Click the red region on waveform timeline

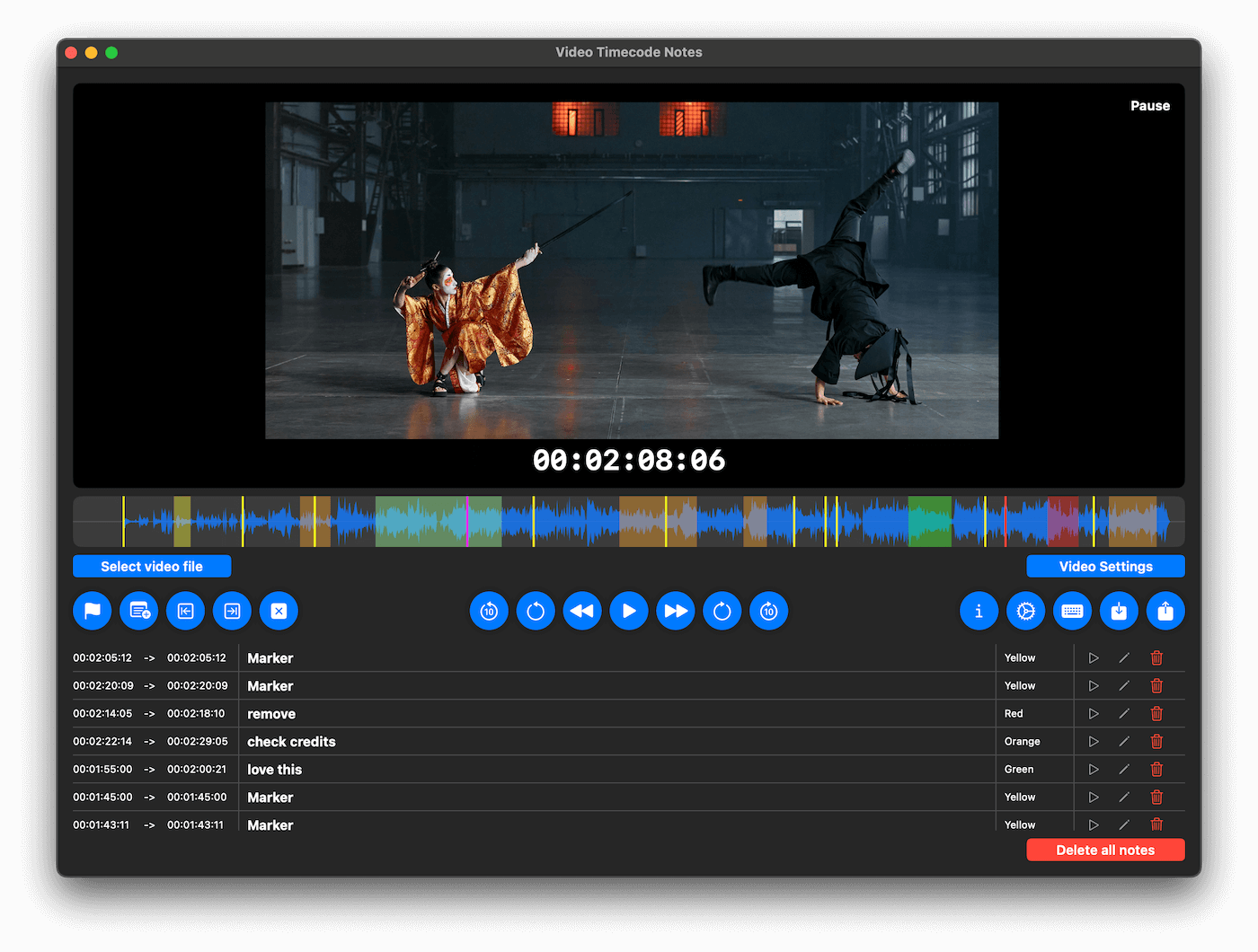tap(1063, 522)
